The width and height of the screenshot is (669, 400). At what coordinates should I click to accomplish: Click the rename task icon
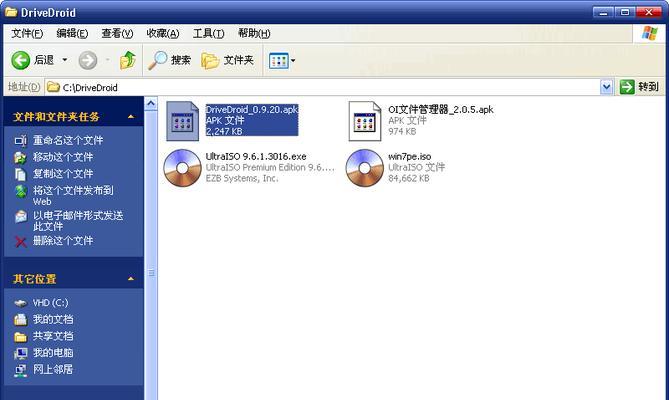pos(20,140)
